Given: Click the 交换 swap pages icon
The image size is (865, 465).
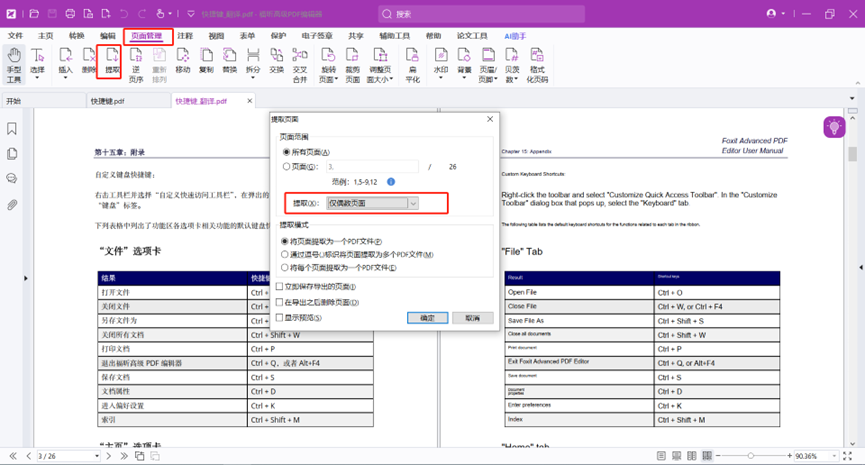Looking at the screenshot, I should [x=276, y=61].
